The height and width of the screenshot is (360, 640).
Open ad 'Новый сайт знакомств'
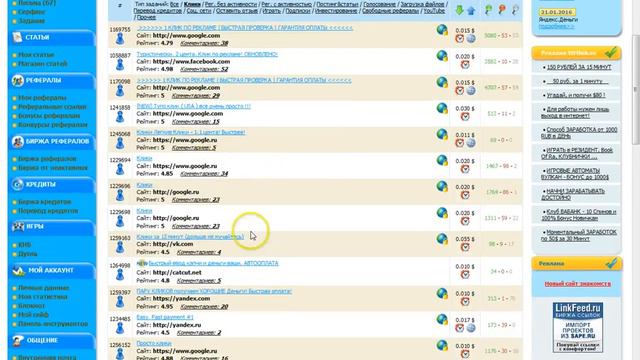(x=578, y=284)
